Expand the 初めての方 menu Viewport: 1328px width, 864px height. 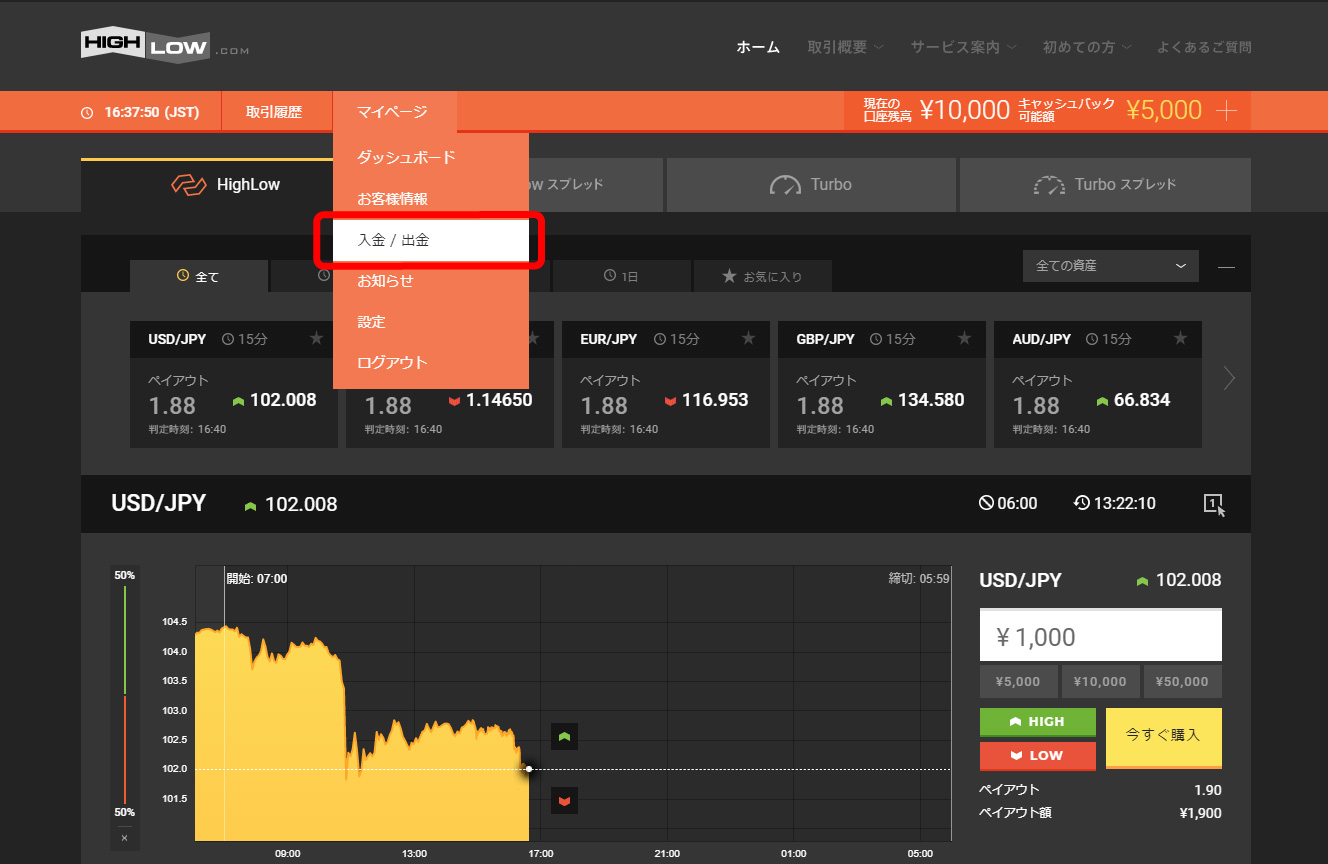point(1087,47)
